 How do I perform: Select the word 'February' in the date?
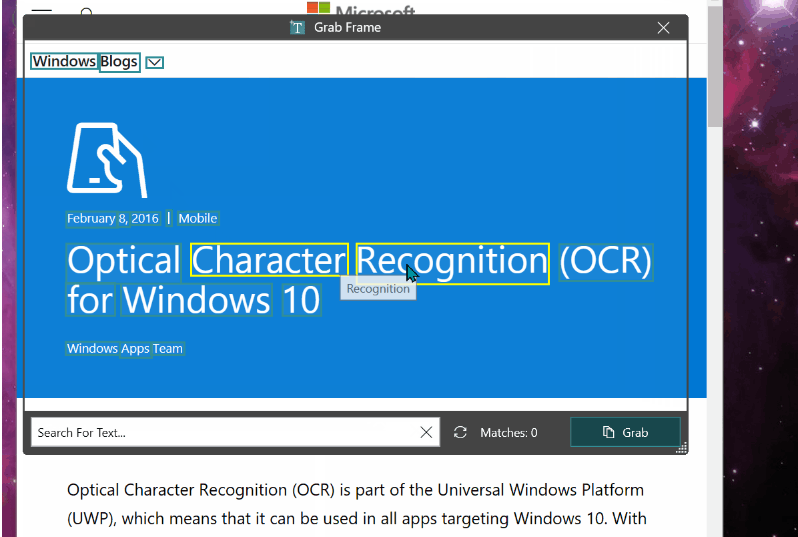(92, 219)
